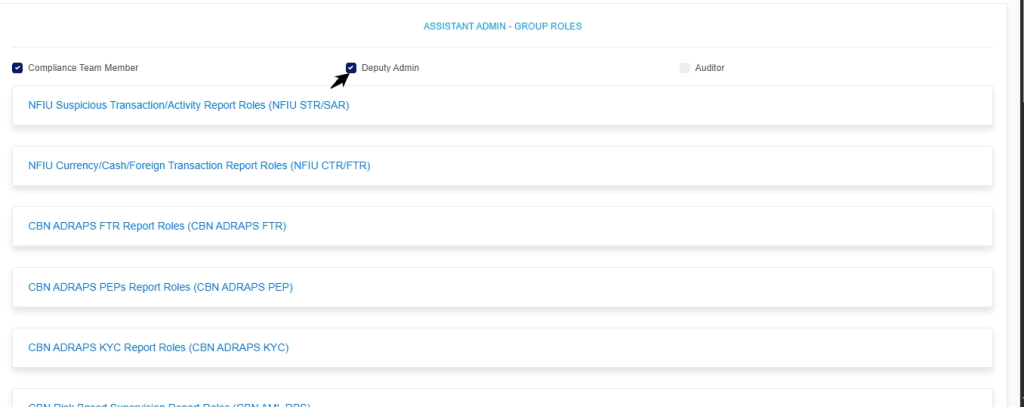The height and width of the screenshot is (407, 1024).
Task: Click the dark vertical scrollbar at right edge
Action: (x=1020, y=50)
